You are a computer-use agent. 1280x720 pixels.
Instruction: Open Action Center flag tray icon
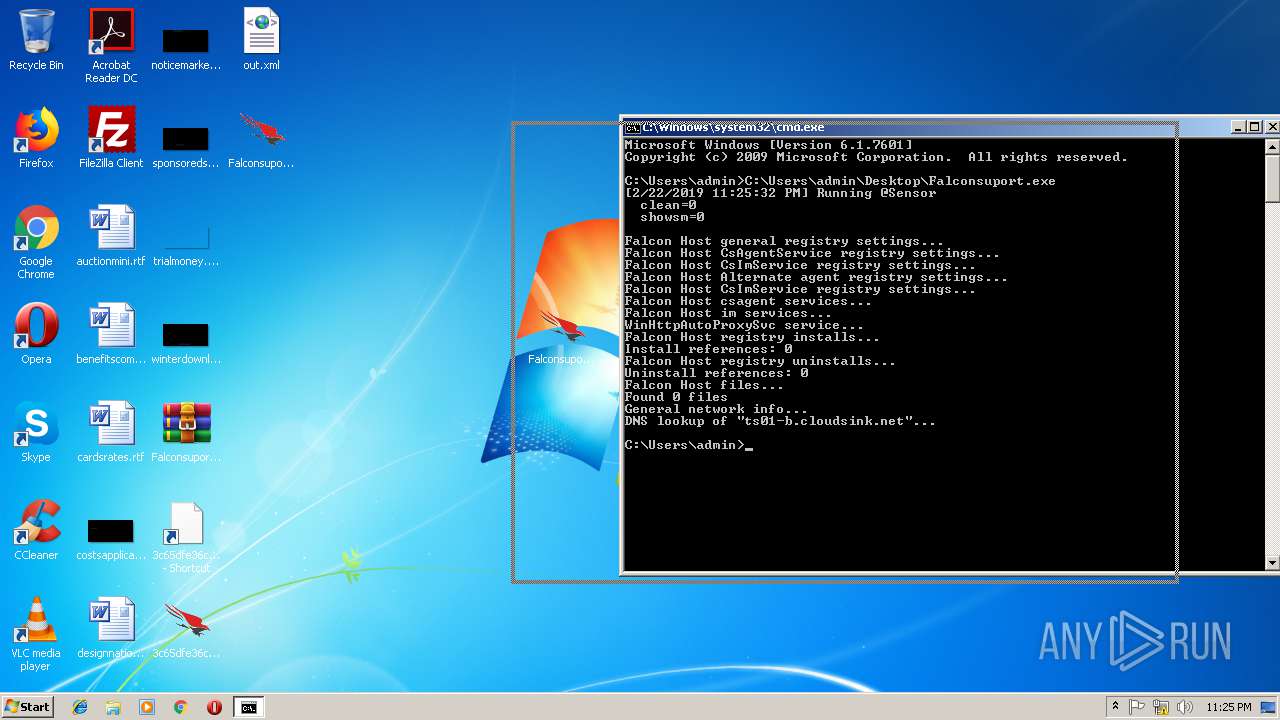pos(1137,707)
